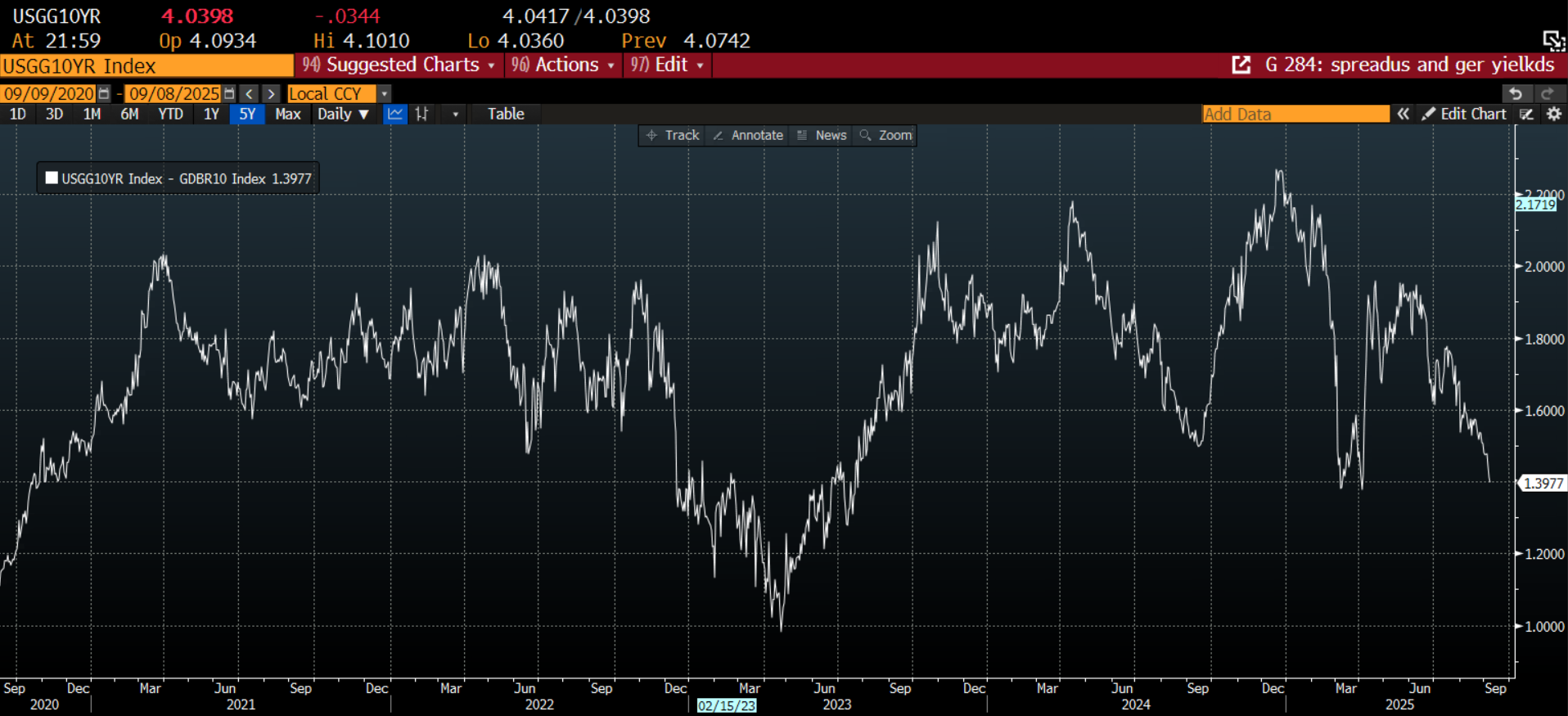1568x716 pixels.
Task: Shift date range back with left arrow
Action: [x=250, y=94]
